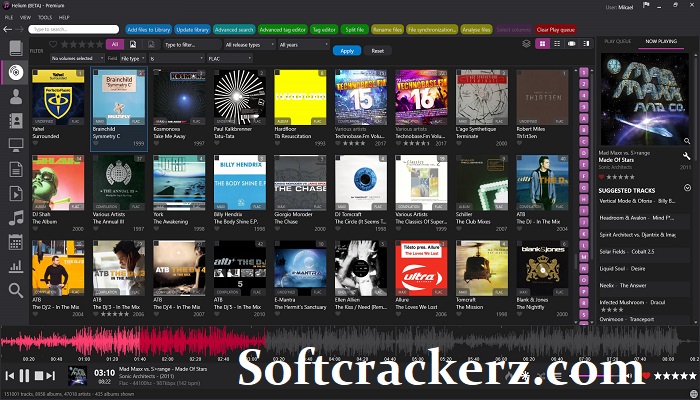
Task: Zoom the Now Playing cover magnifier
Action: [687, 141]
